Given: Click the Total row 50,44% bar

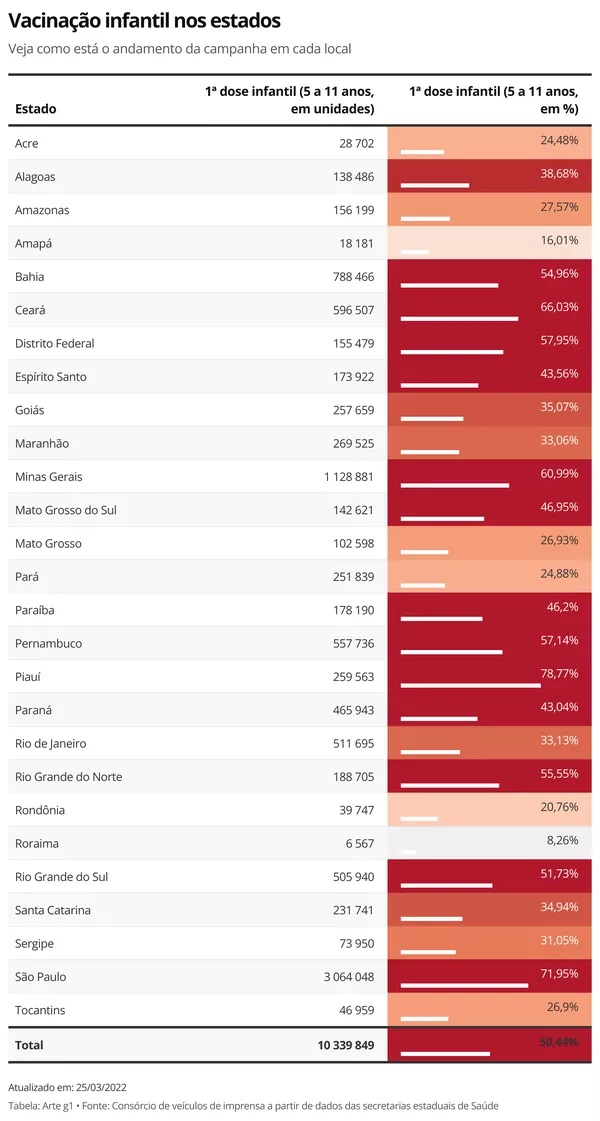Looking at the screenshot, I should (x=445, y=1053).
